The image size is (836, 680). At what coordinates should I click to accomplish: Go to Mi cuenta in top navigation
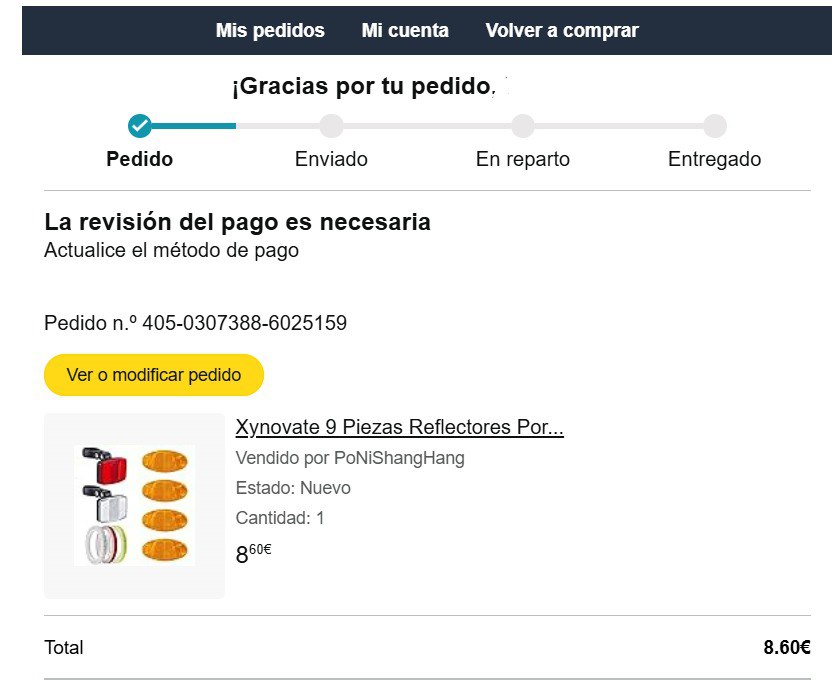click(405, 31)
